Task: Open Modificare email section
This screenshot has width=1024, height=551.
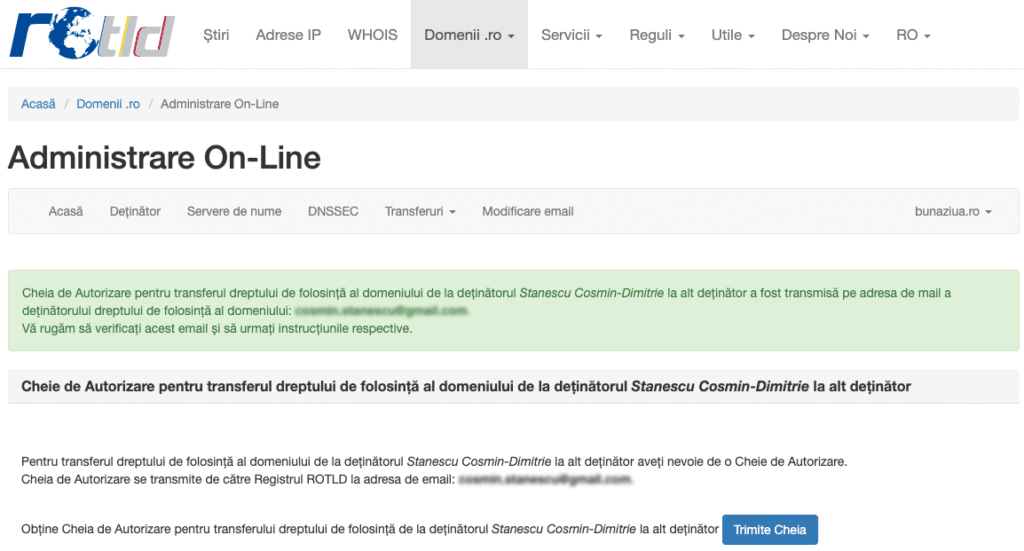Action: tap(528, 212)
